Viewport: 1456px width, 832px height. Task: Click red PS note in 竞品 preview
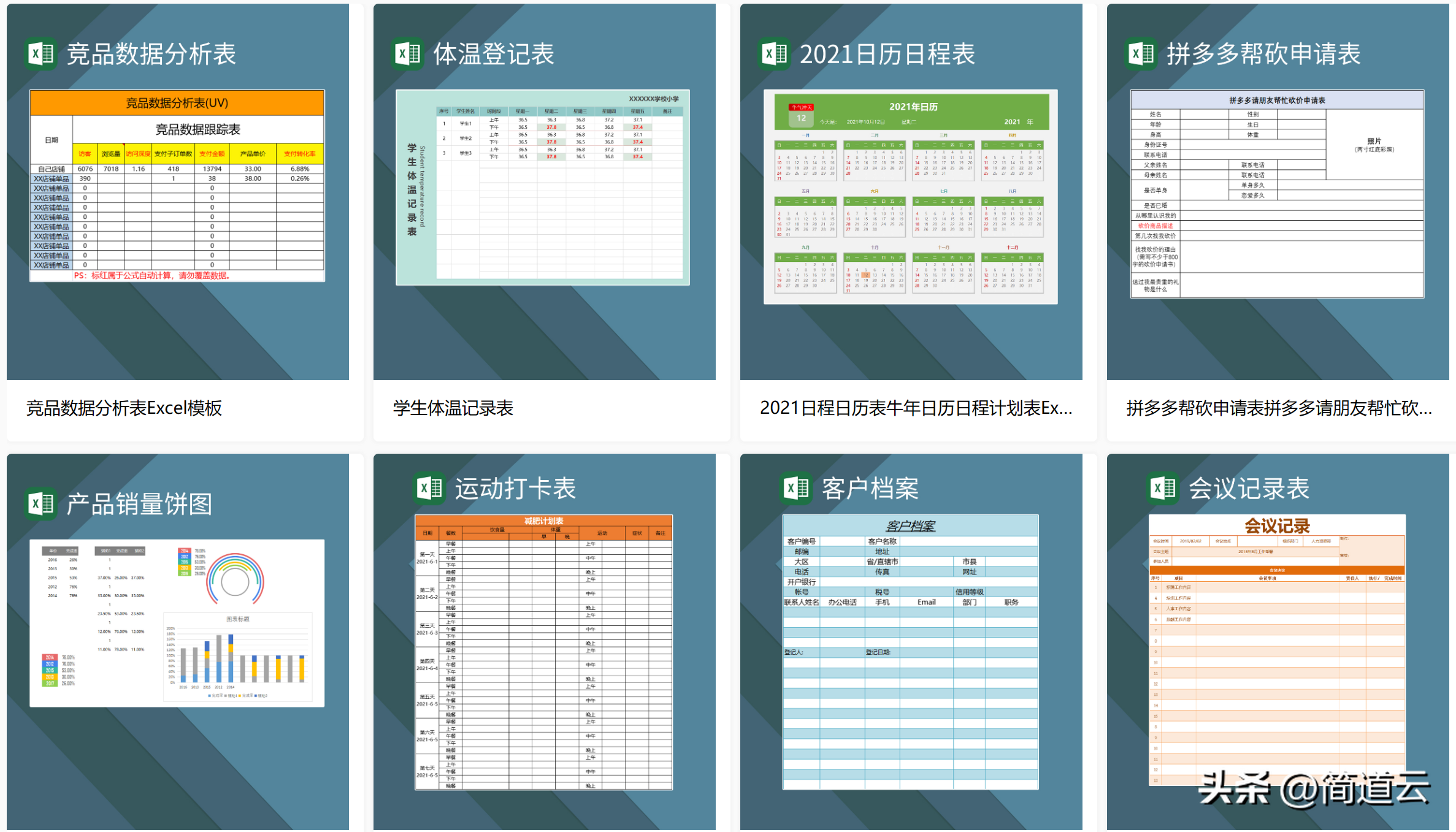point(152,276)
